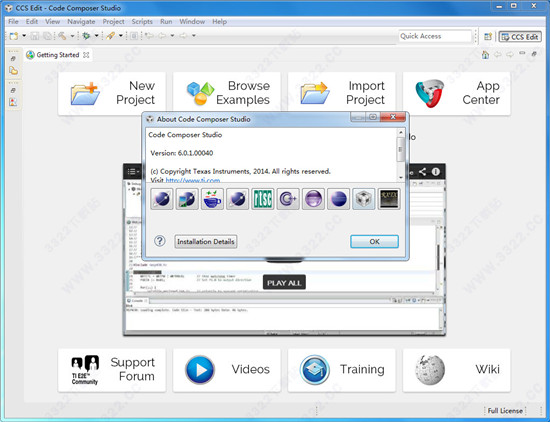550x422 pixels.
Task: Click the Save toolbar icon
Action: point(34,36)
